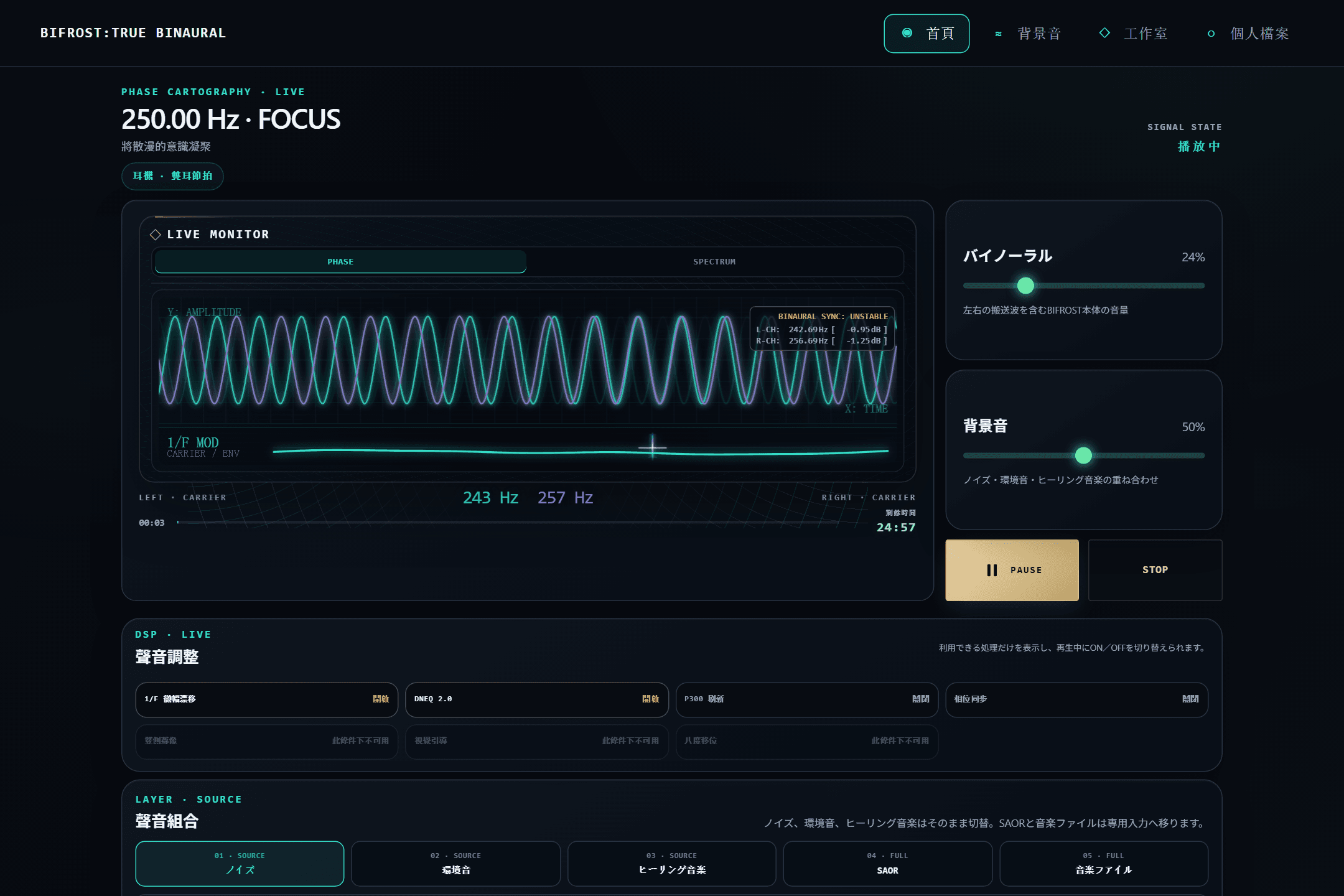
Task: Select the 04 FULL SAOR layer
Action: coord(887,864)
